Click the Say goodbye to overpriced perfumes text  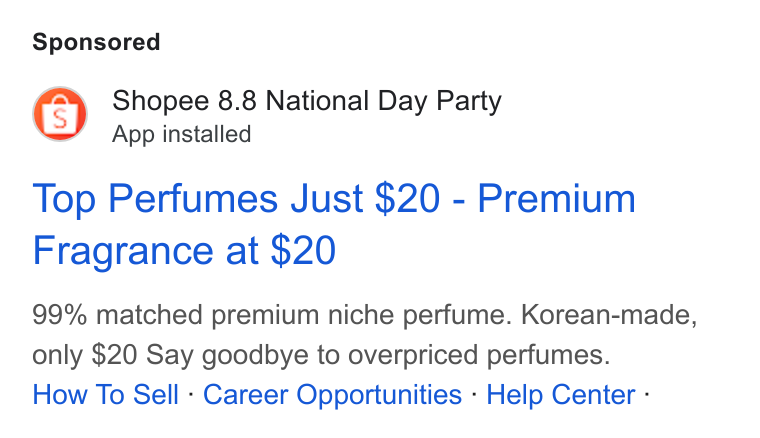click(x=378, y=355)
